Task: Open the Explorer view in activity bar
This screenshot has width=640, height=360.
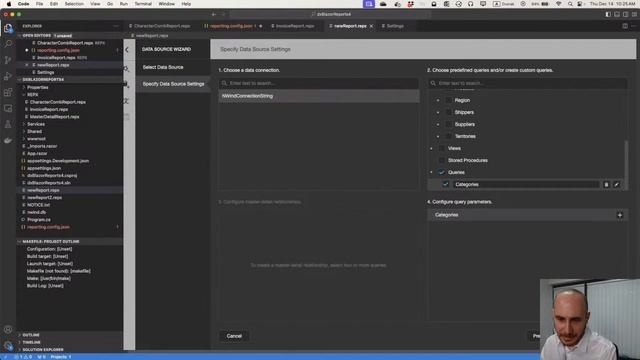Action: 8,28
